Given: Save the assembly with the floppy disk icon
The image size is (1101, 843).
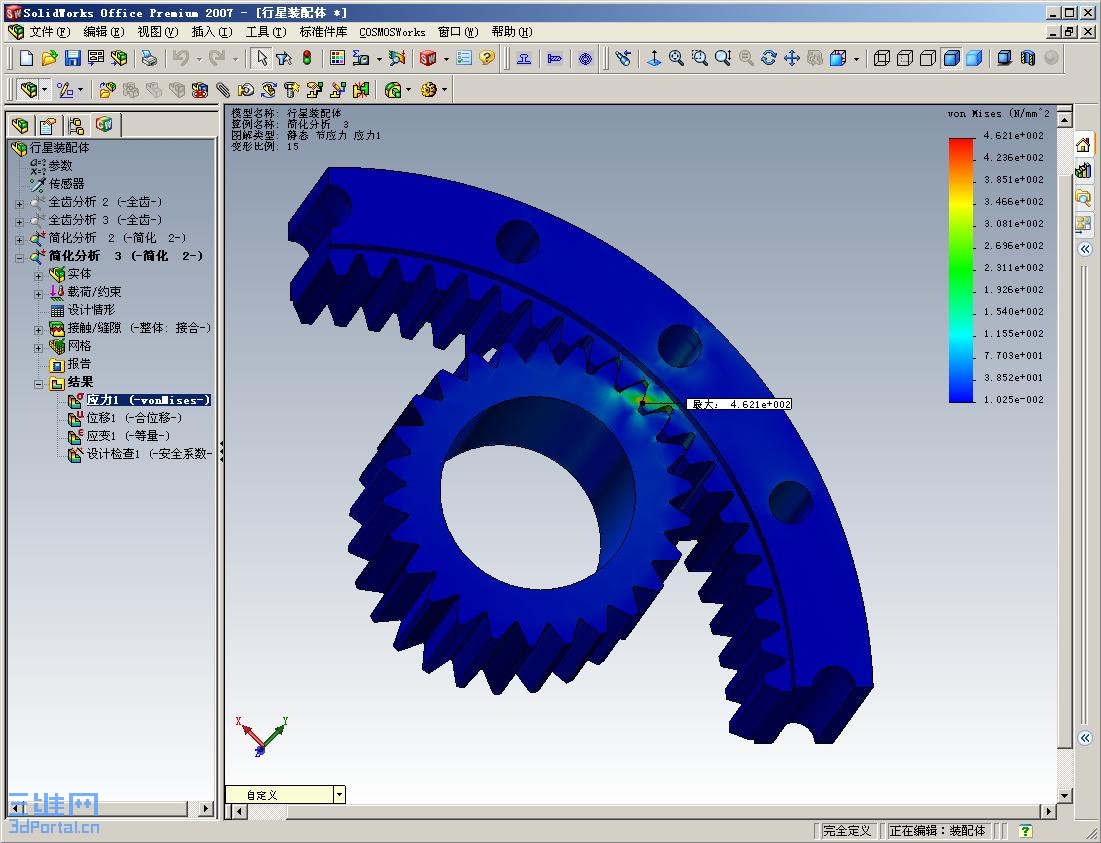Looking at the screenshot, I should [x=72, y=58].
